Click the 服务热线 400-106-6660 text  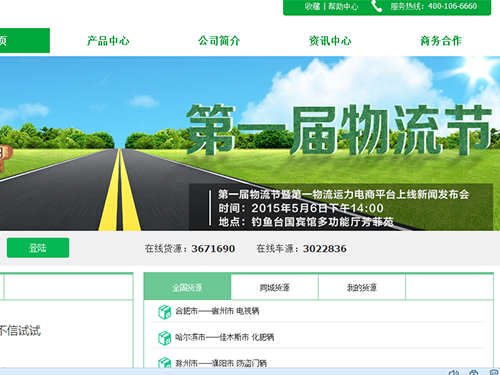(x=434, y=6)
